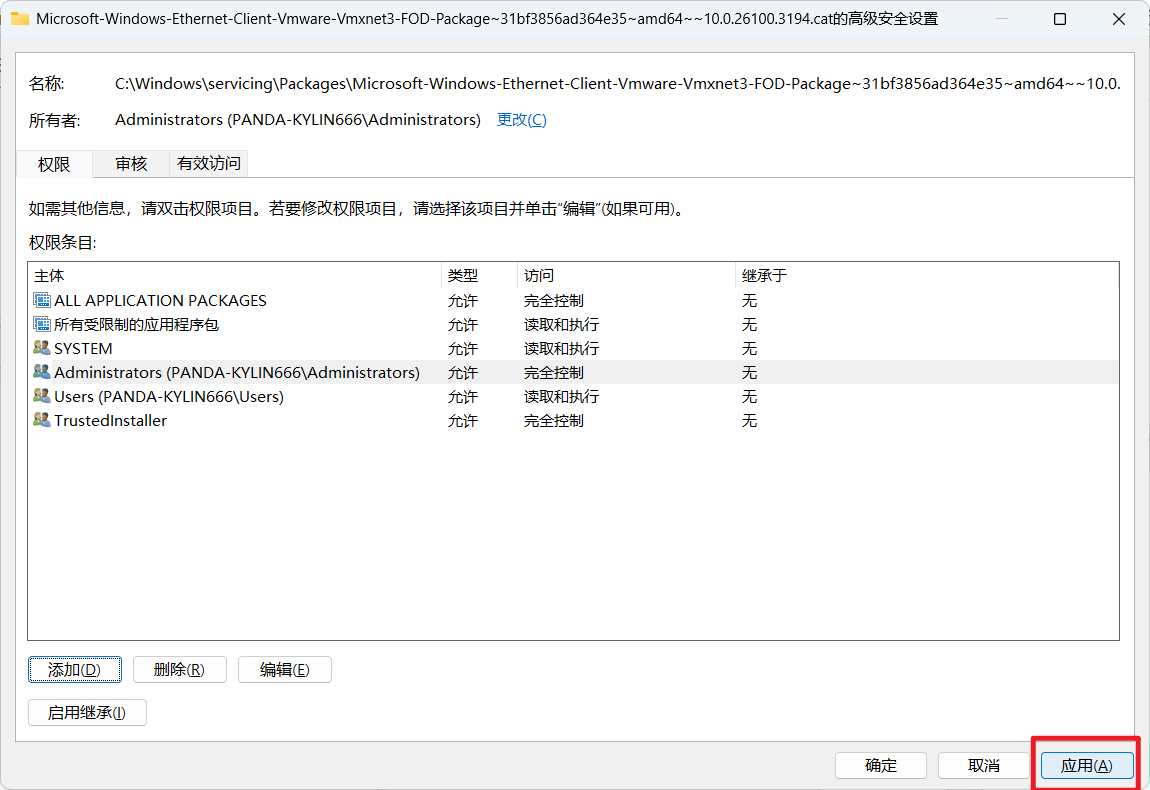The image size is (1150, 790).
Task: Open the 审核 tab
Action: 131,164
